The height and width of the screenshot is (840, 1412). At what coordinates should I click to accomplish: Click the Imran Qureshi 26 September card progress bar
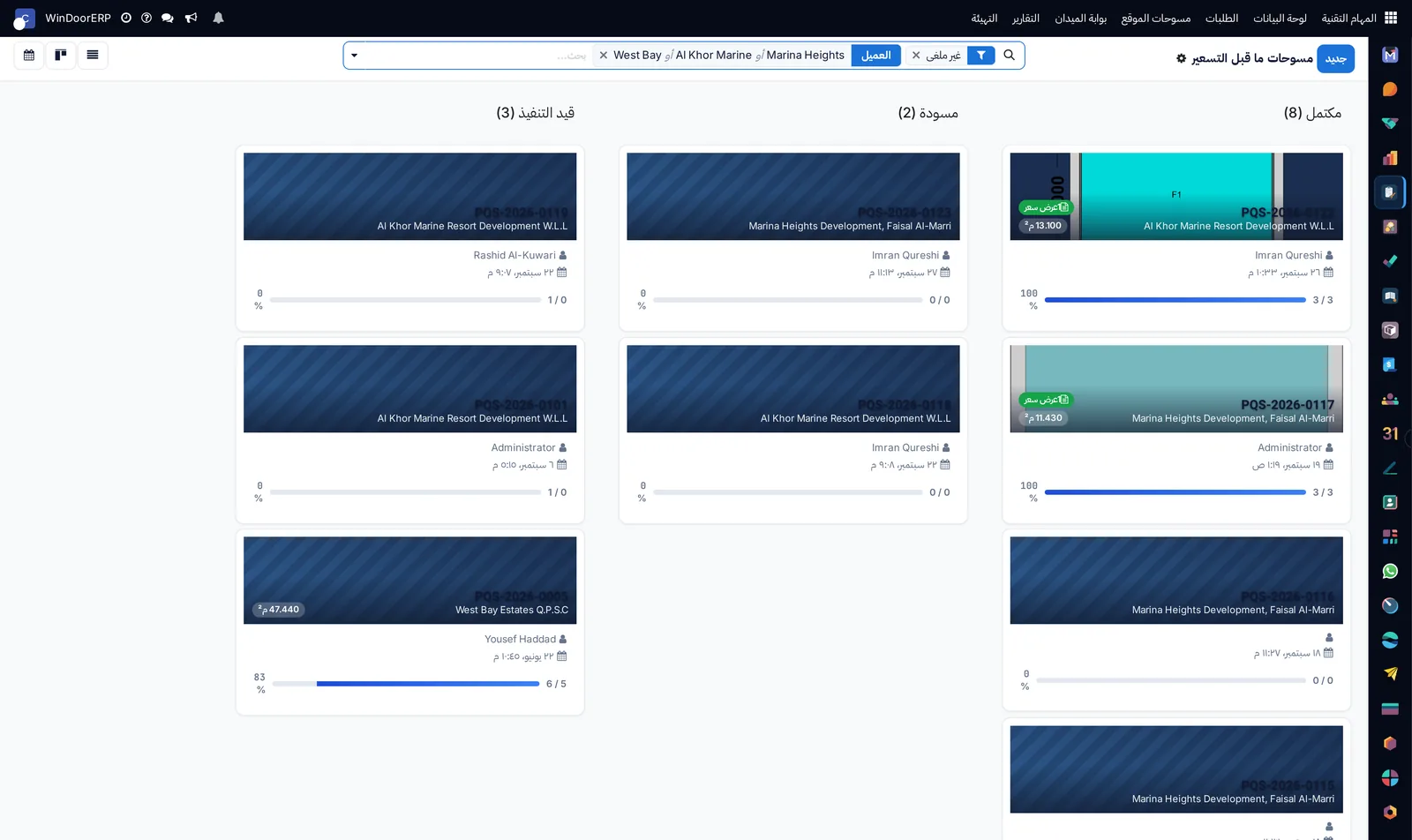[x=1175, y=300]
